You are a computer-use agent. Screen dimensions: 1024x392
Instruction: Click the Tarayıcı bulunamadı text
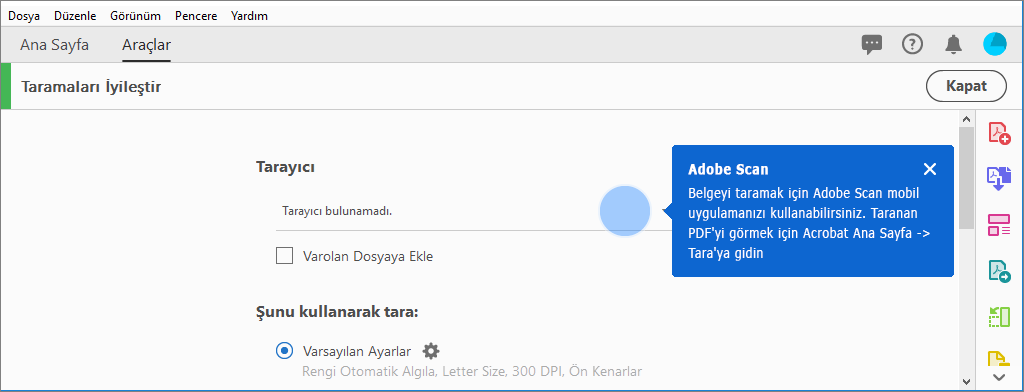click(x=337, y=212)
